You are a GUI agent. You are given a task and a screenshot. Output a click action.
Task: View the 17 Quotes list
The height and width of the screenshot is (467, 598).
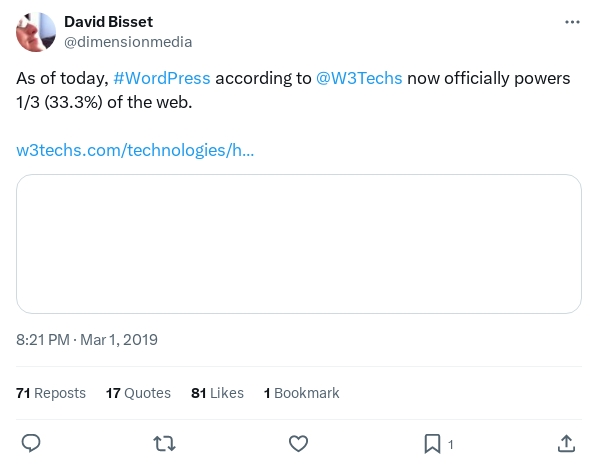coord(138,393)
